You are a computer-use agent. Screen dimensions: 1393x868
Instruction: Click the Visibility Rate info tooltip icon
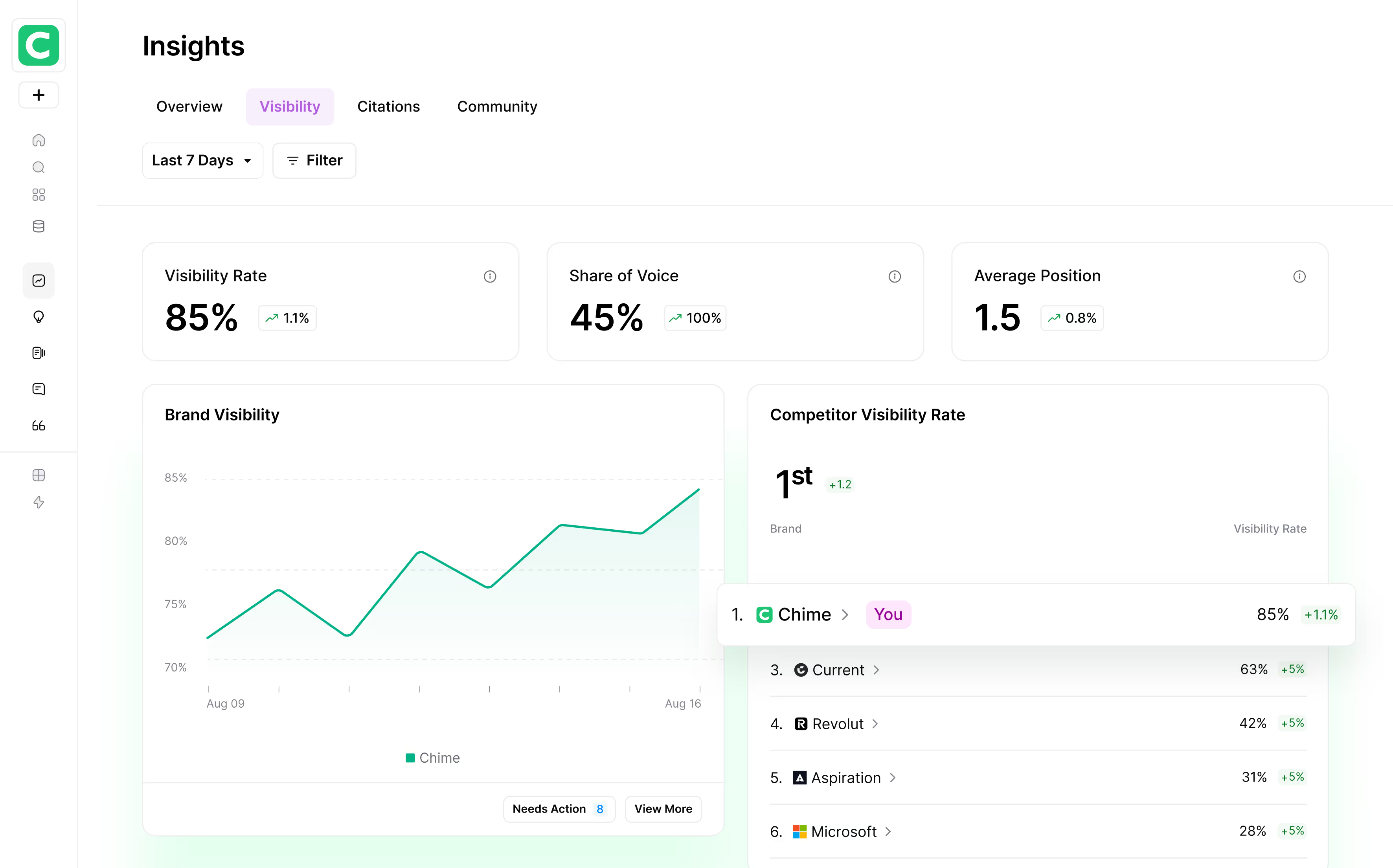490,277
